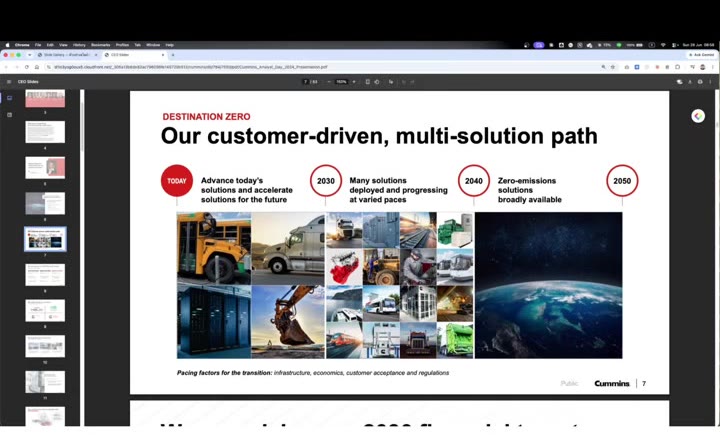
Task: Open the View menu
Action: click(x=63, y=45)
